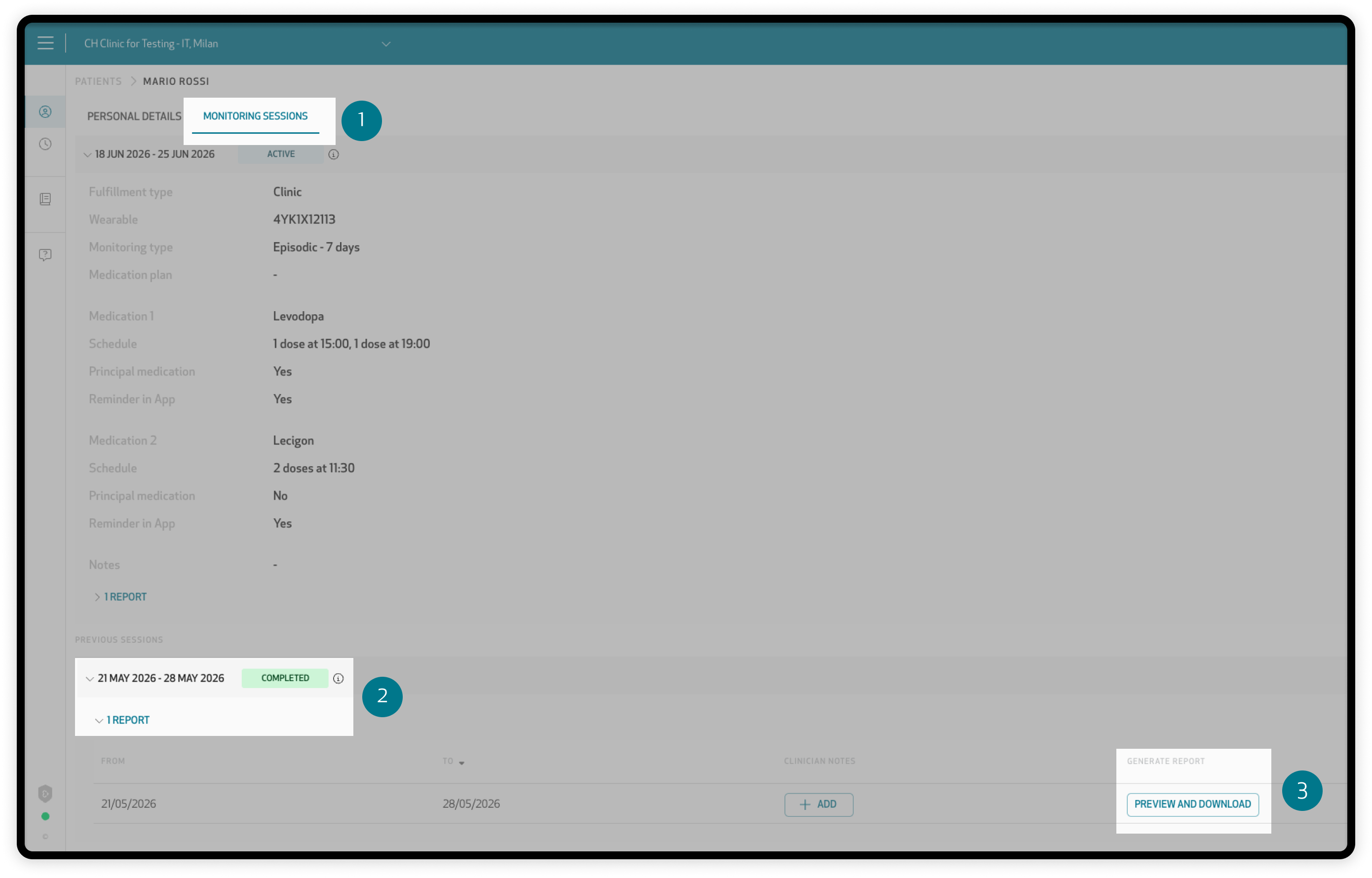Click Lecigon medication value
The height and width of the screenshot is (878, 1372).
[x=293, y=440]
